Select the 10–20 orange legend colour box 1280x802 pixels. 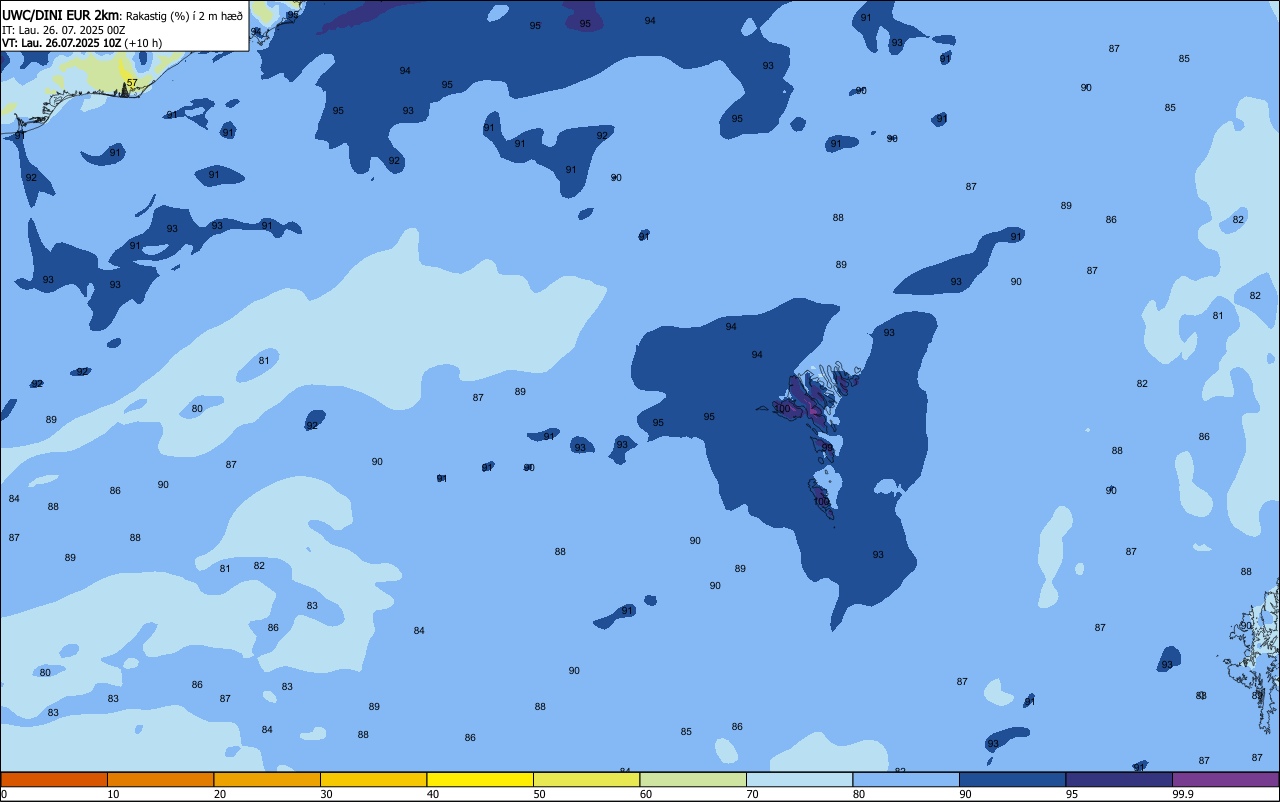[x=160, y=779]
